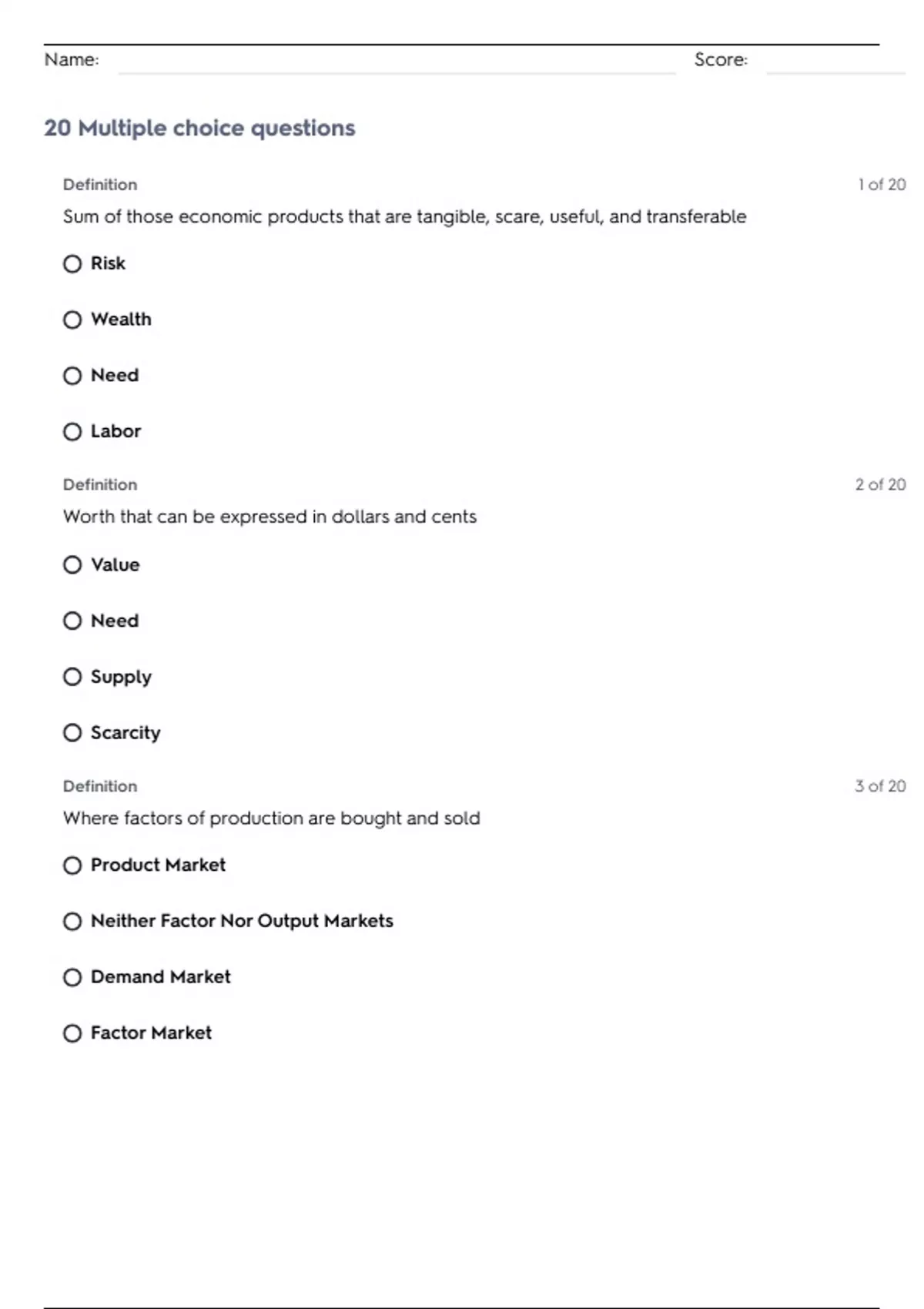The height and width of the screenshot is (1309, 924).
Task: Select the Demand Market option
Action: (x=72, y=978)
